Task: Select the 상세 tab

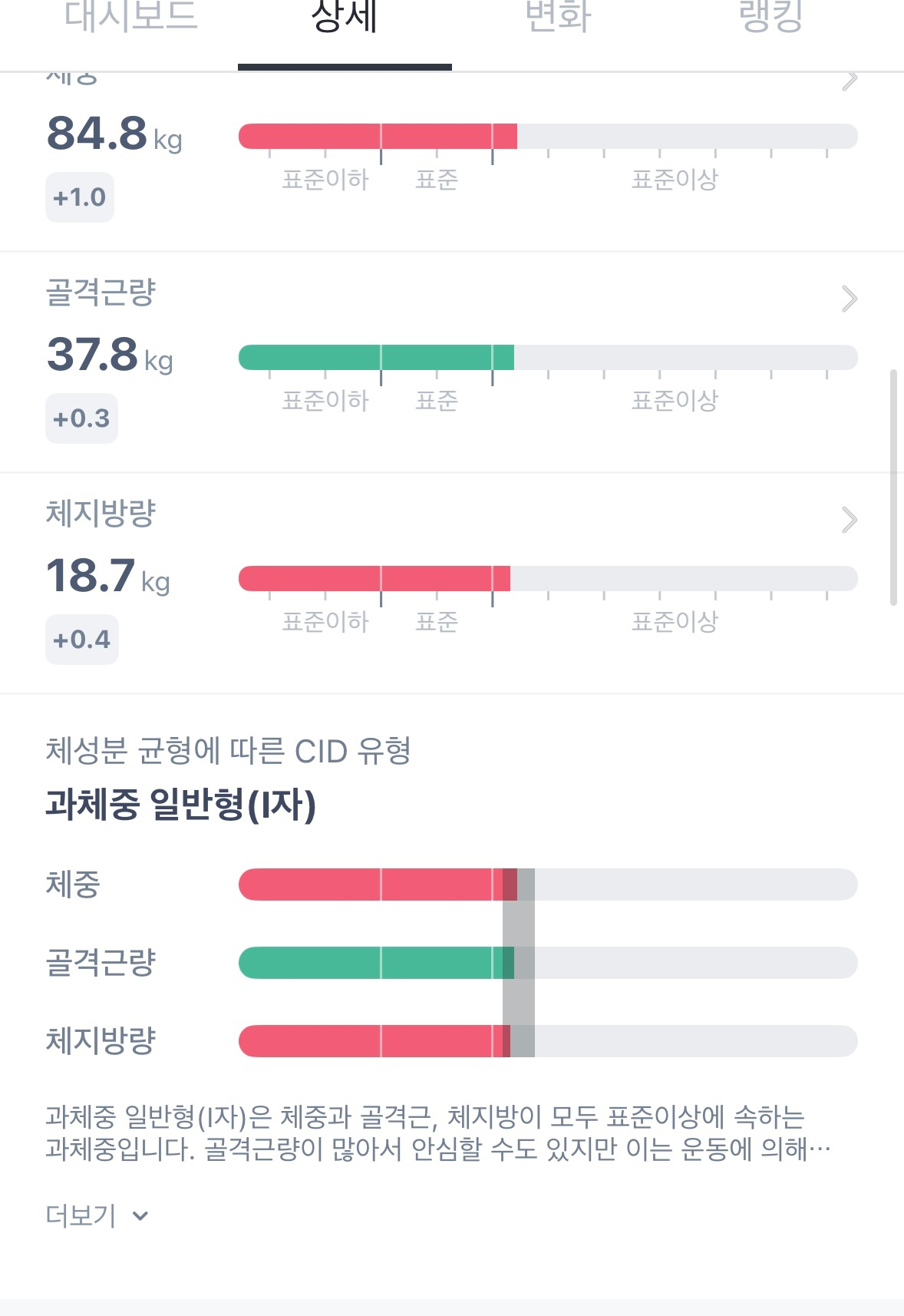Action: click(x=345, y=18)
